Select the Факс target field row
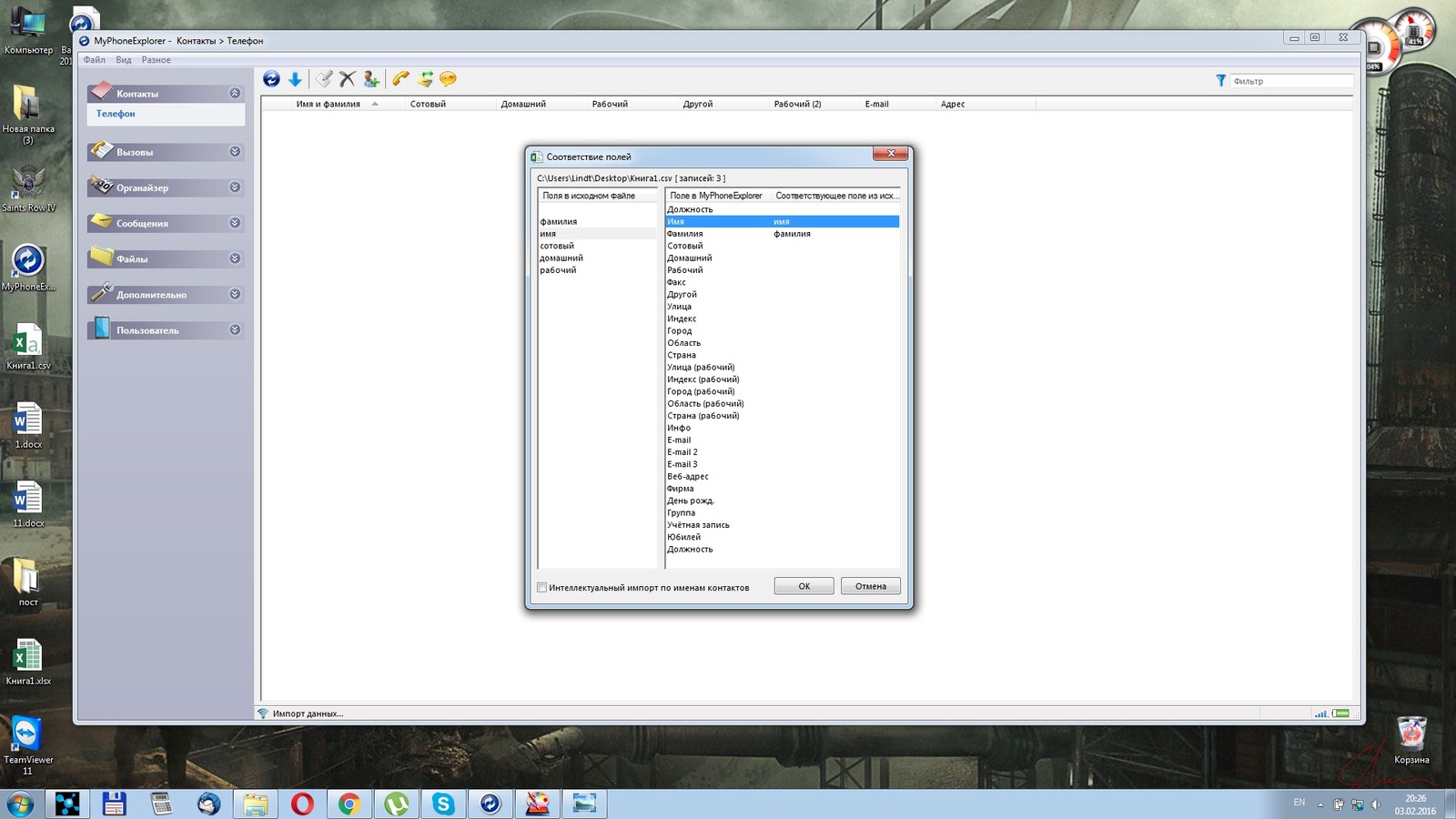This screenshot has height=819, width=1456. tap(783, 282)
